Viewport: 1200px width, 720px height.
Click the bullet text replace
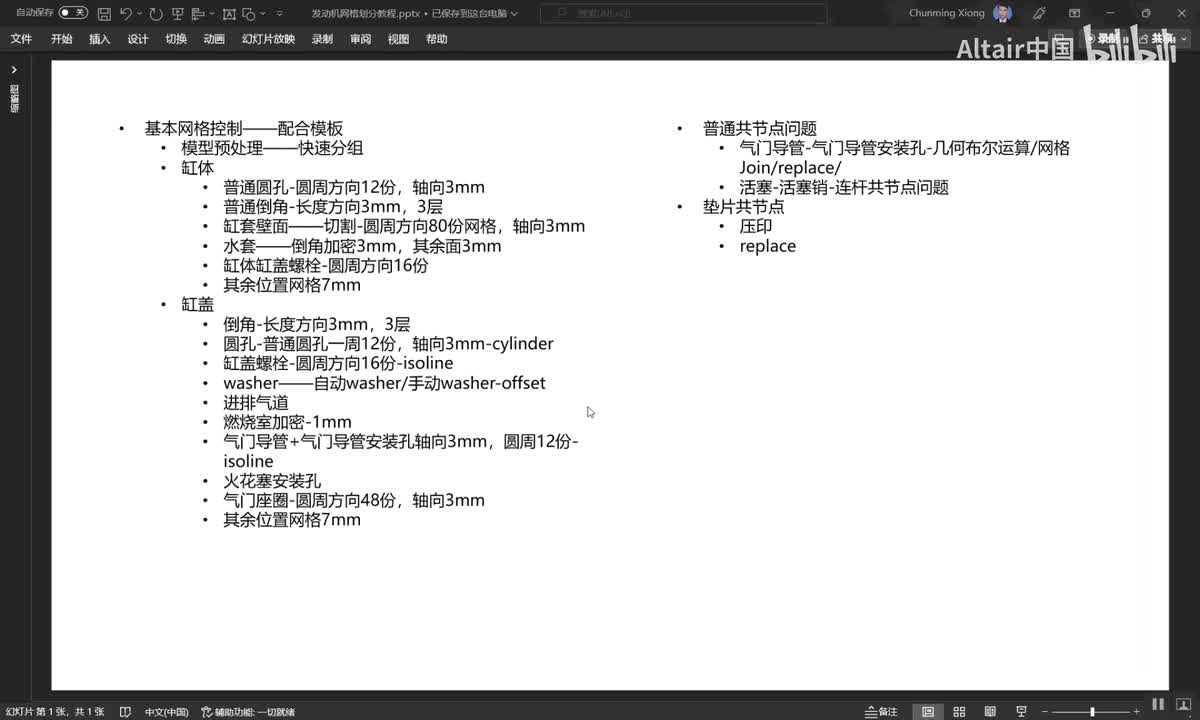768,246
